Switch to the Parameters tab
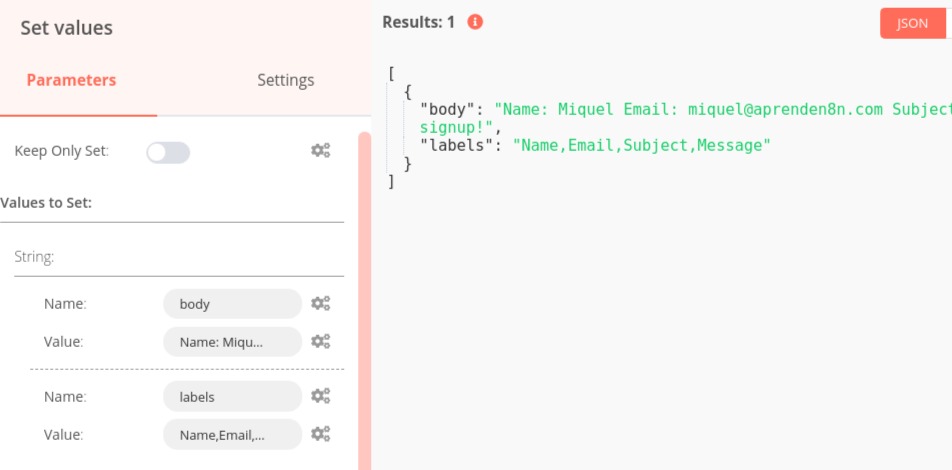Image resolution: width=952 pixels, height=470 pixels. (x=71, y=80)
